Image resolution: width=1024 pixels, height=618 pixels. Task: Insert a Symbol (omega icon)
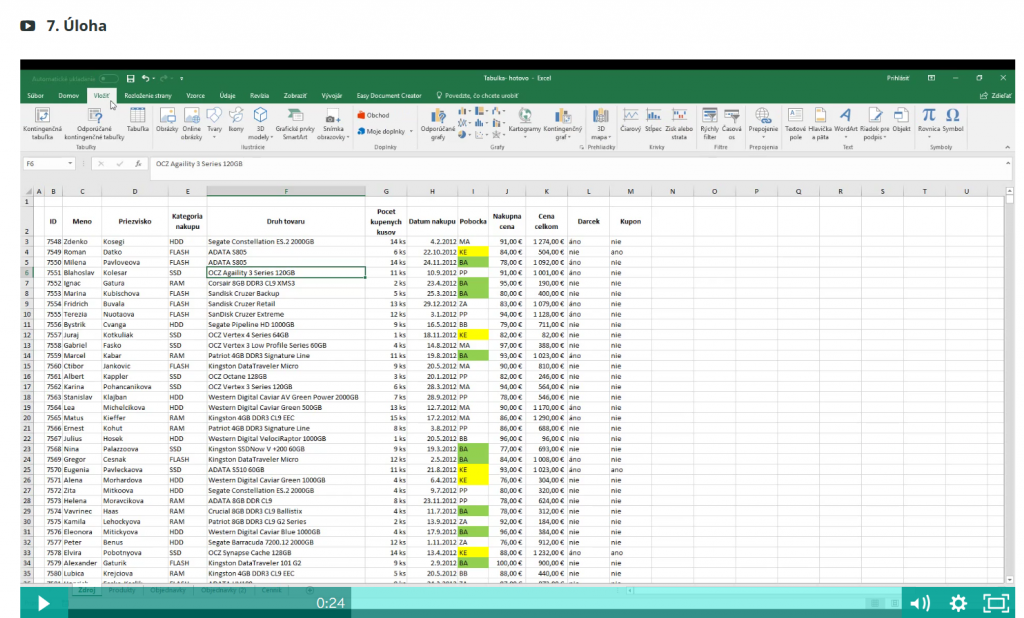[x=953, y=120]
